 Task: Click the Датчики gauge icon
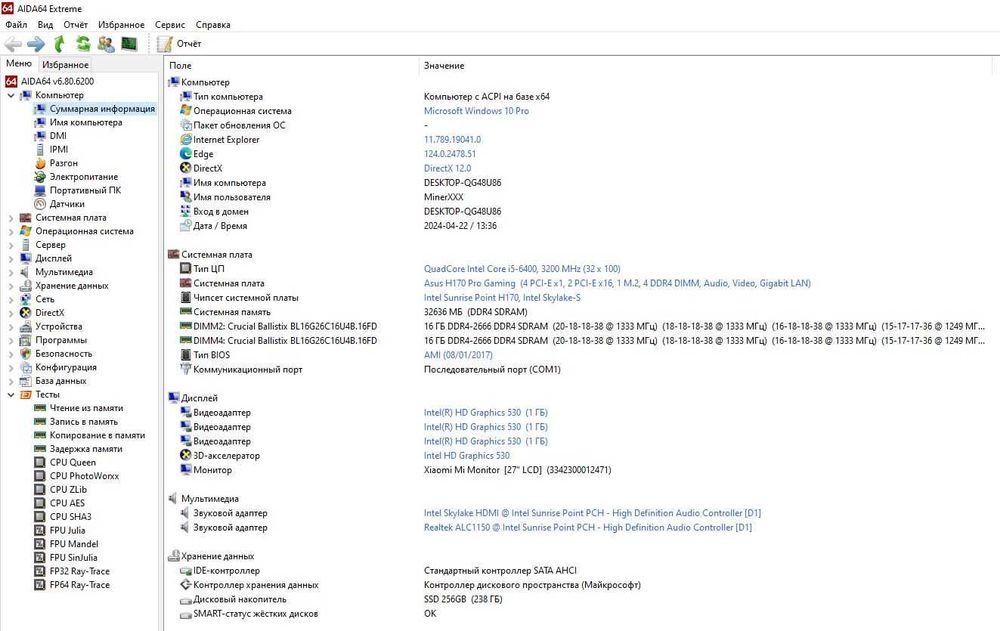[x=40, y=204]
